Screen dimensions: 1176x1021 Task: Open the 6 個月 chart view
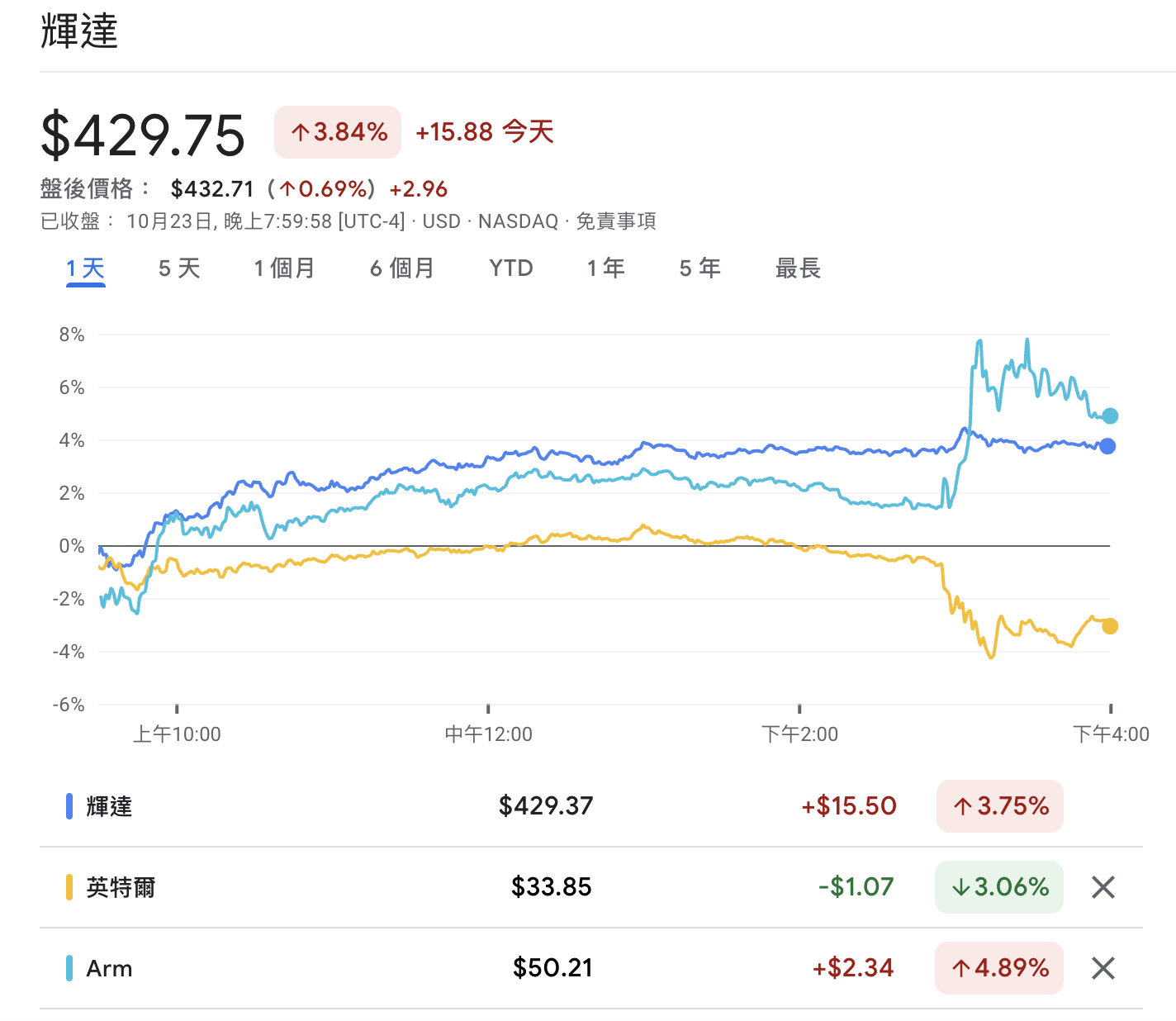[x=401, y=268]
